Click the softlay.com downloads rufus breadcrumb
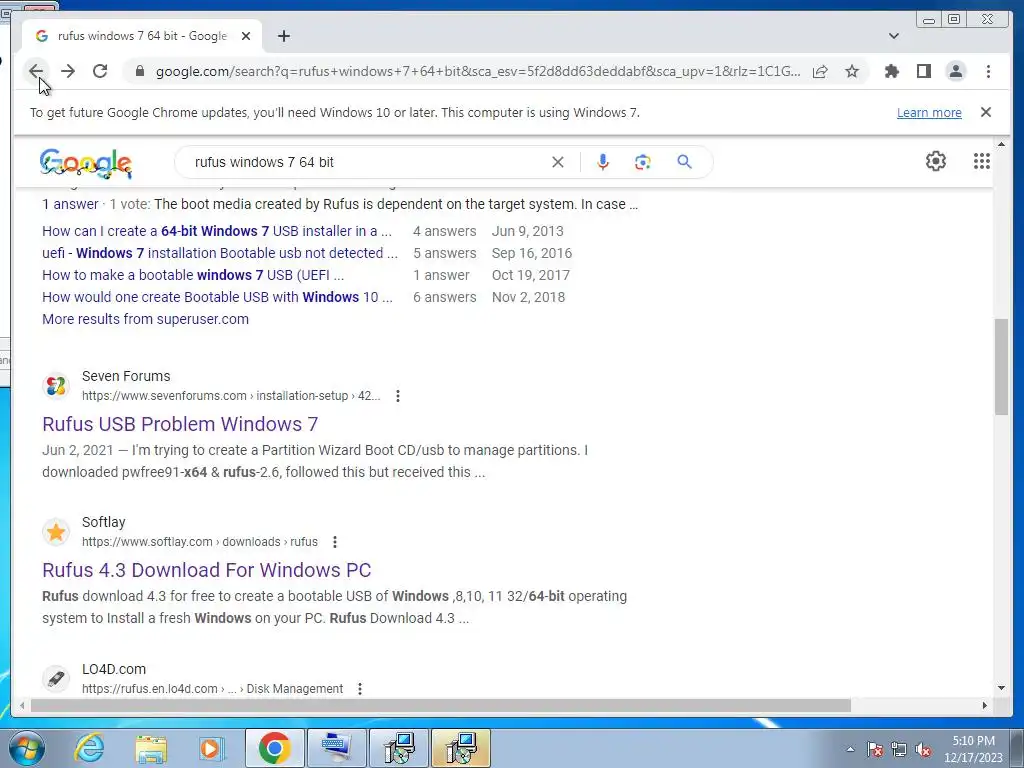1024x768 pixels. [199, 542]
